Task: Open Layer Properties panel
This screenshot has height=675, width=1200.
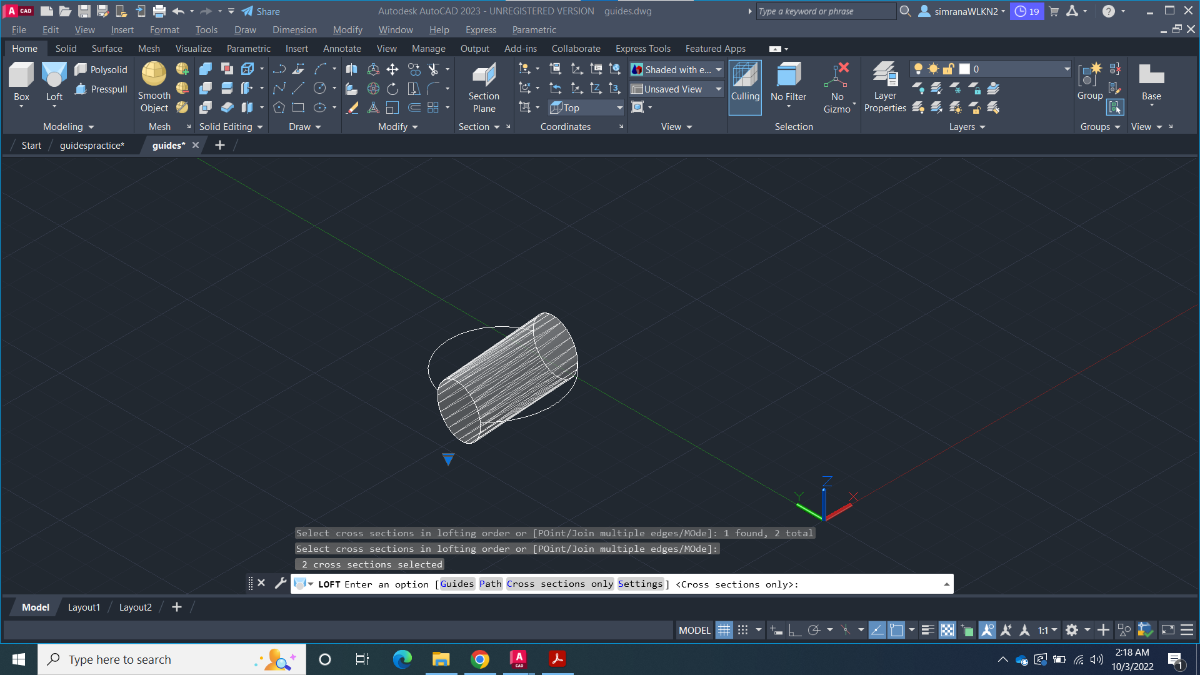Action: click(885, 86)
